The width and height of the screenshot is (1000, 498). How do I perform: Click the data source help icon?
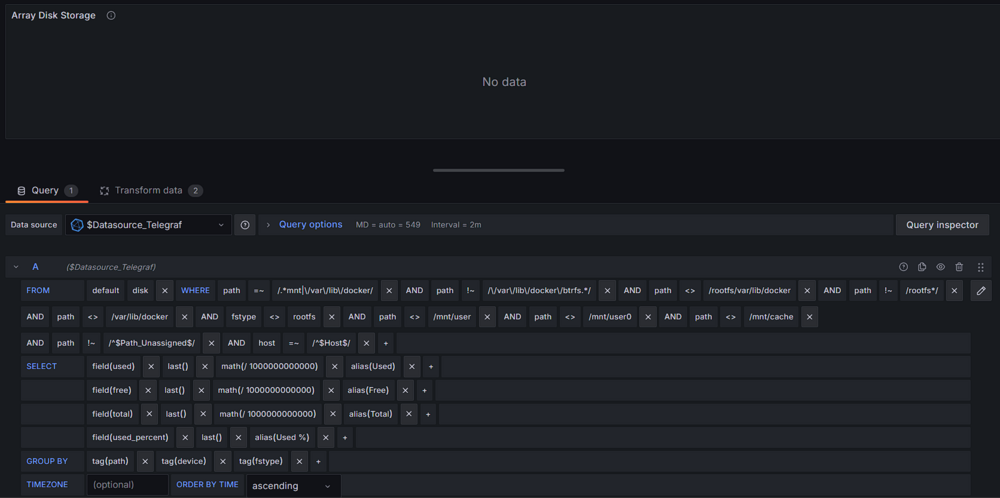[x=245, y=225]
